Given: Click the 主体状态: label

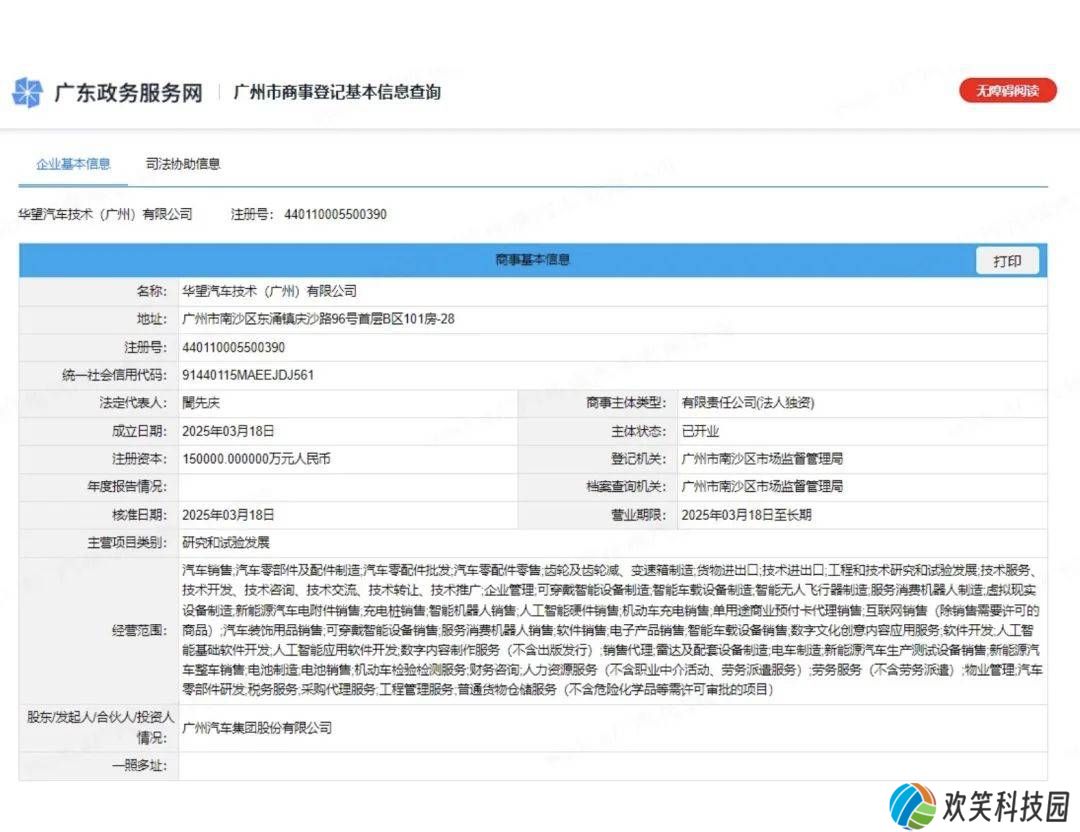Looking at the screenshot, I should tap(638, 431).
